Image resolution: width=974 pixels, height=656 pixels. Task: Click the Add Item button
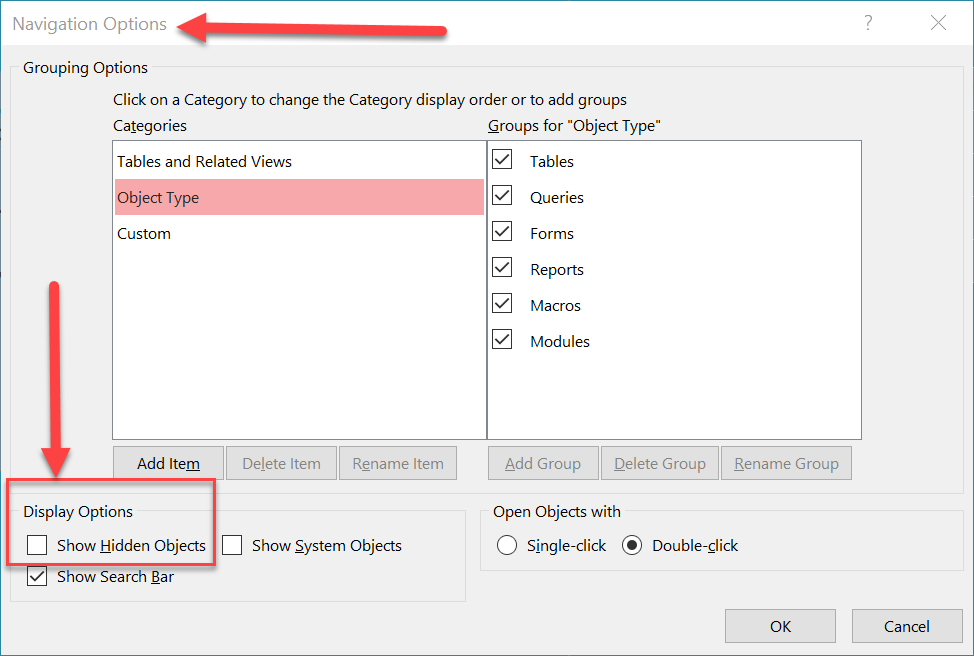tap(168, 464)
